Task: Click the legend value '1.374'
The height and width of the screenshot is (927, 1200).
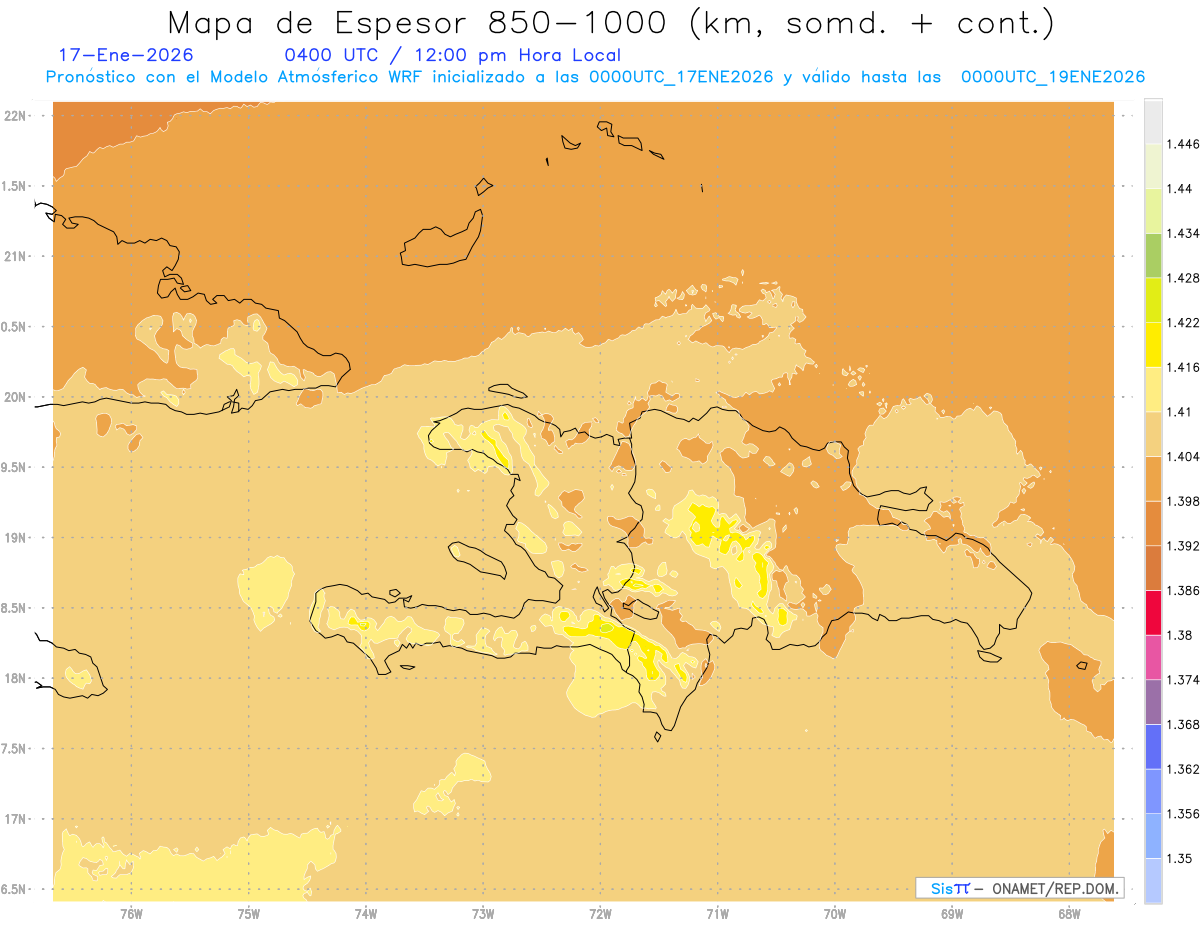Action: coord(1183,680)
